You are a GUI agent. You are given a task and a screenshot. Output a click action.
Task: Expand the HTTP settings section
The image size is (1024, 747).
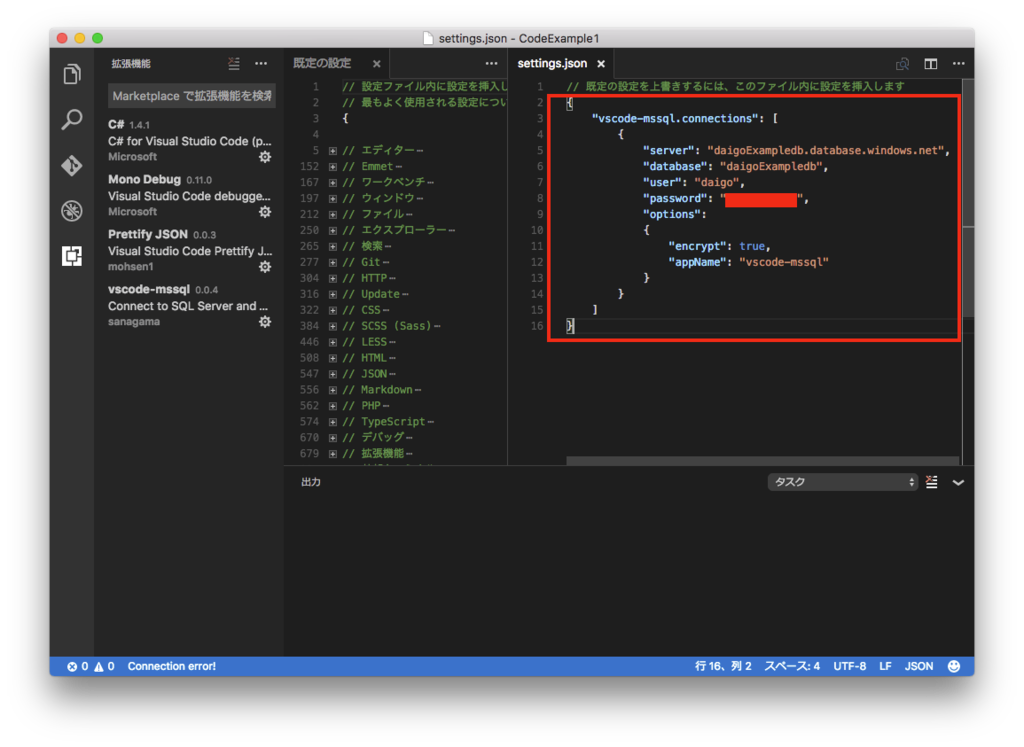(x=333, y=278)
